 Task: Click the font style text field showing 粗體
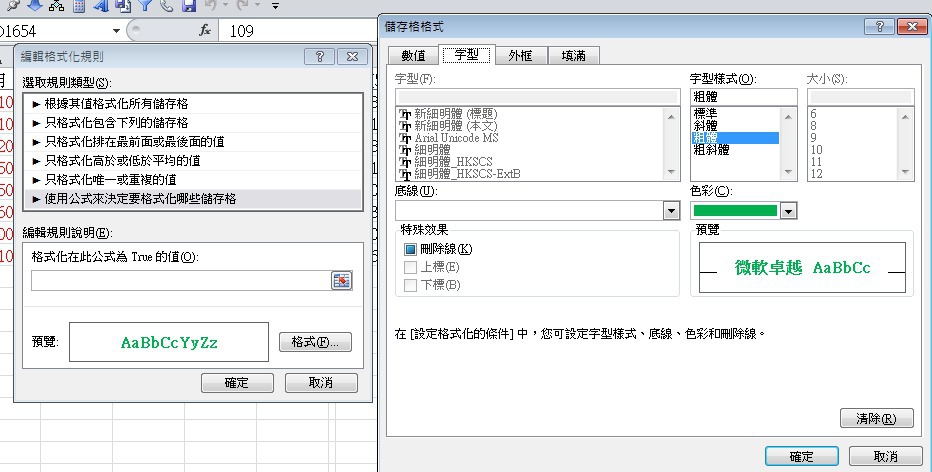click(x=743, y=97)
